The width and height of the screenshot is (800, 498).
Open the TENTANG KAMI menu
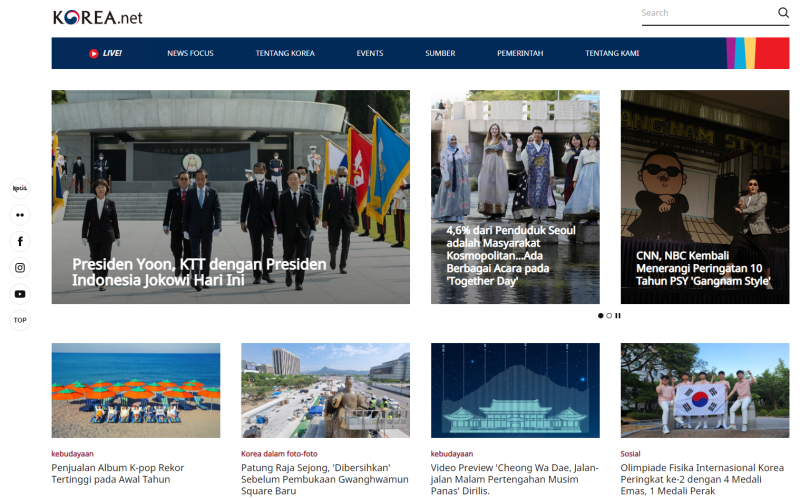612,53
